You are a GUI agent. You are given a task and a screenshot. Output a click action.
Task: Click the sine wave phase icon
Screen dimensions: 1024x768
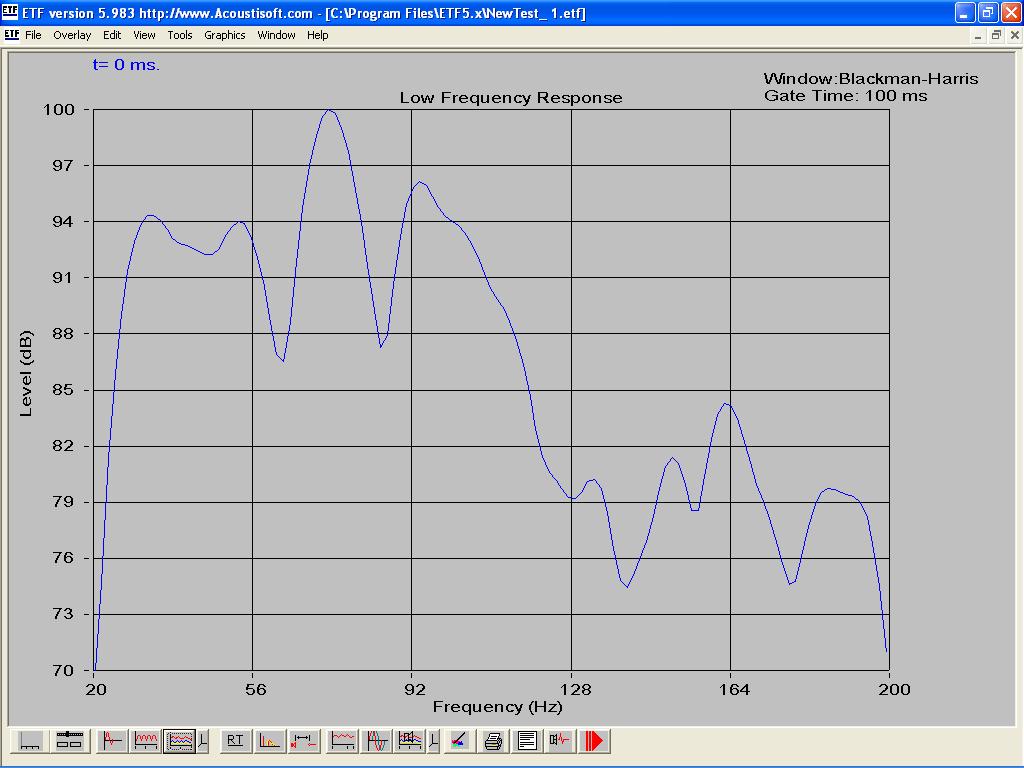(377, 741)
